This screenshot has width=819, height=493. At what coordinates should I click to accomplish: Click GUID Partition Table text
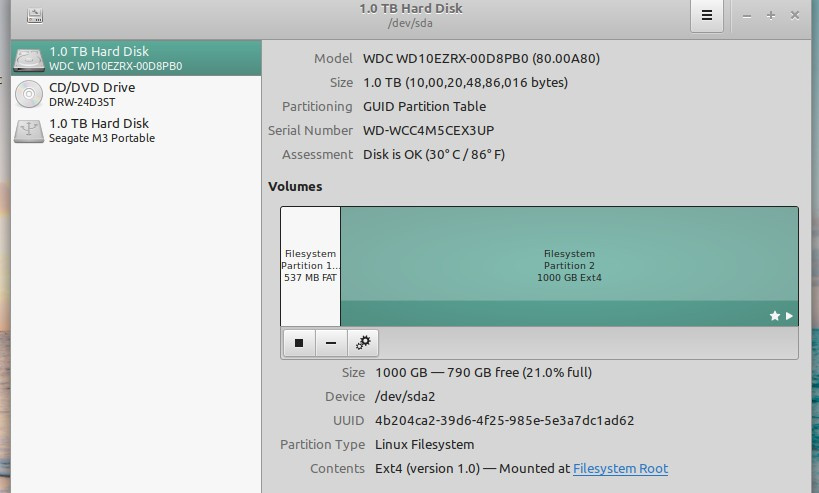pos(424,107)
